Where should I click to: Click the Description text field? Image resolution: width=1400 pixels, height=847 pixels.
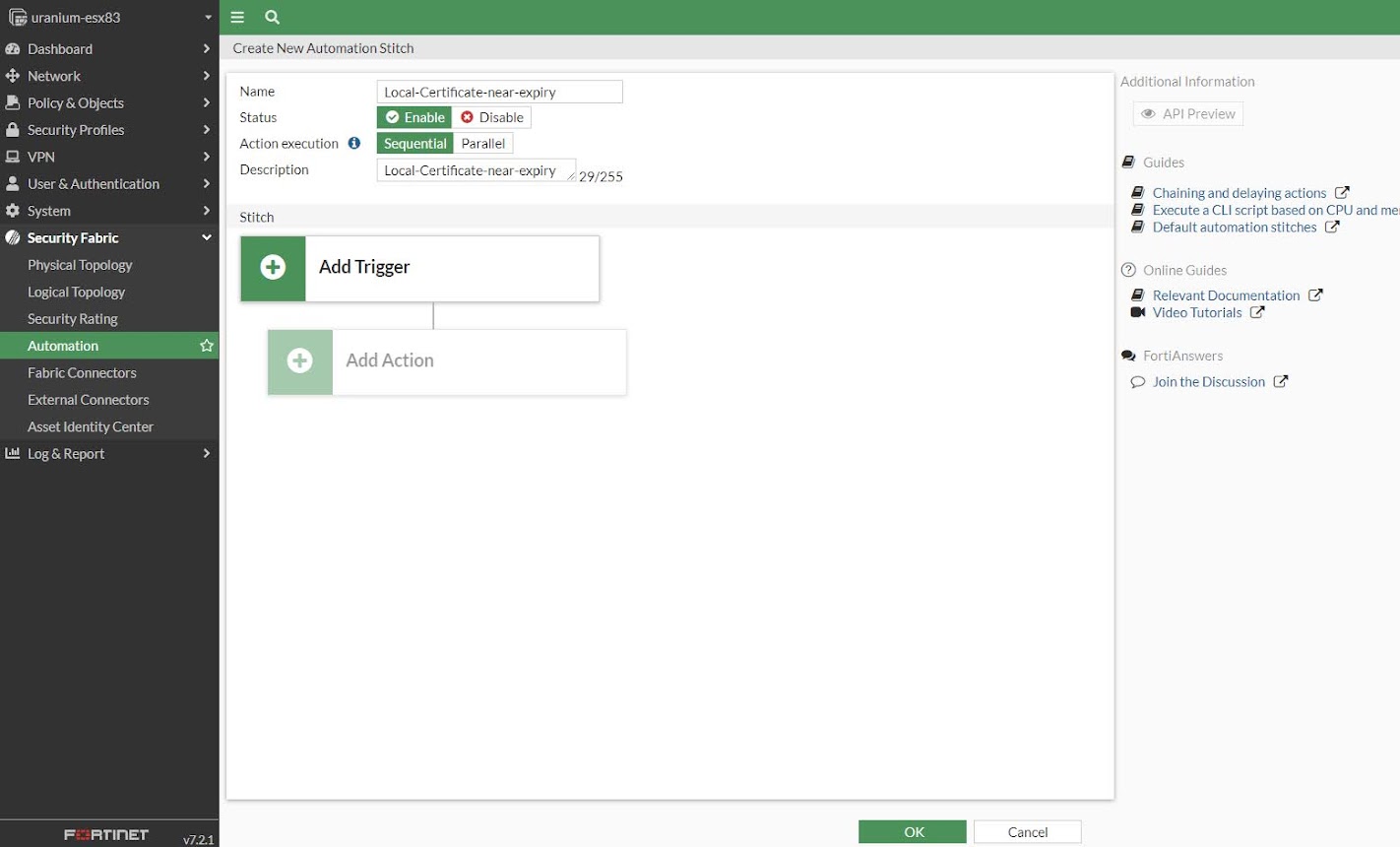coord(477,170)
